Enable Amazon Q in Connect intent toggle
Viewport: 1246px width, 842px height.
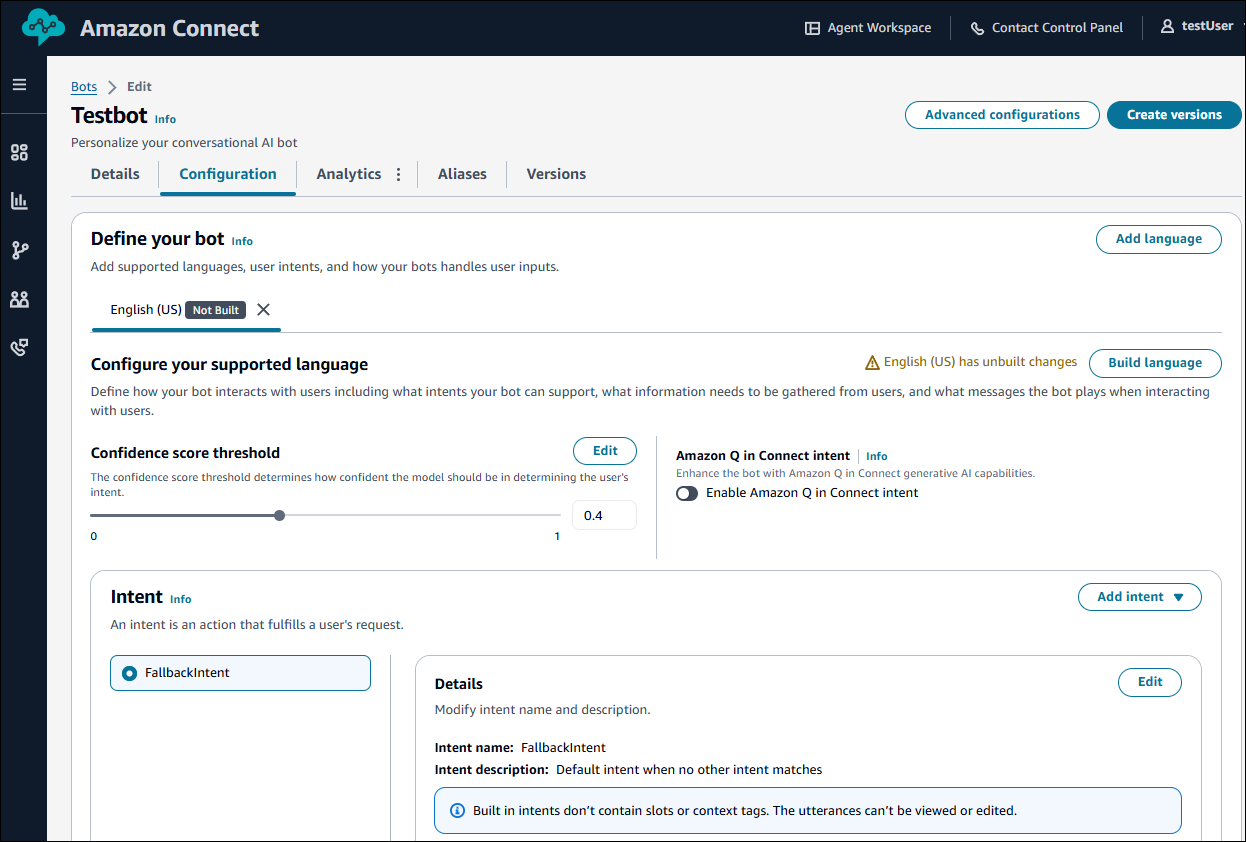pyautogui.click(x=687, y=493)
